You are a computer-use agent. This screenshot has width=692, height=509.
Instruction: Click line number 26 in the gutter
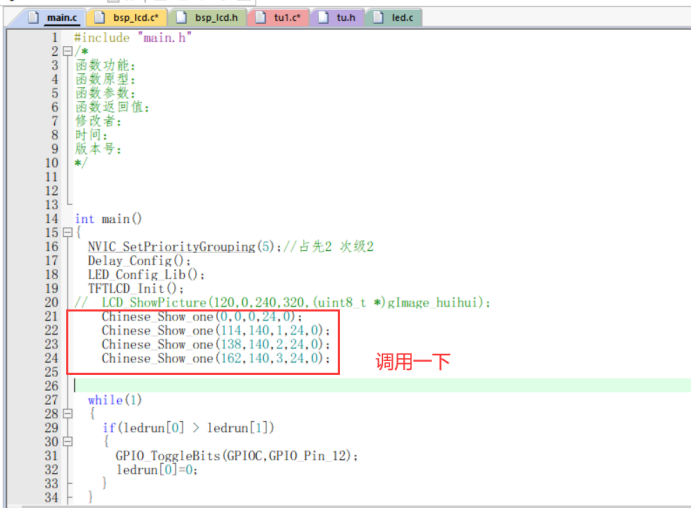pyautogui.click(x=51, y=386)
